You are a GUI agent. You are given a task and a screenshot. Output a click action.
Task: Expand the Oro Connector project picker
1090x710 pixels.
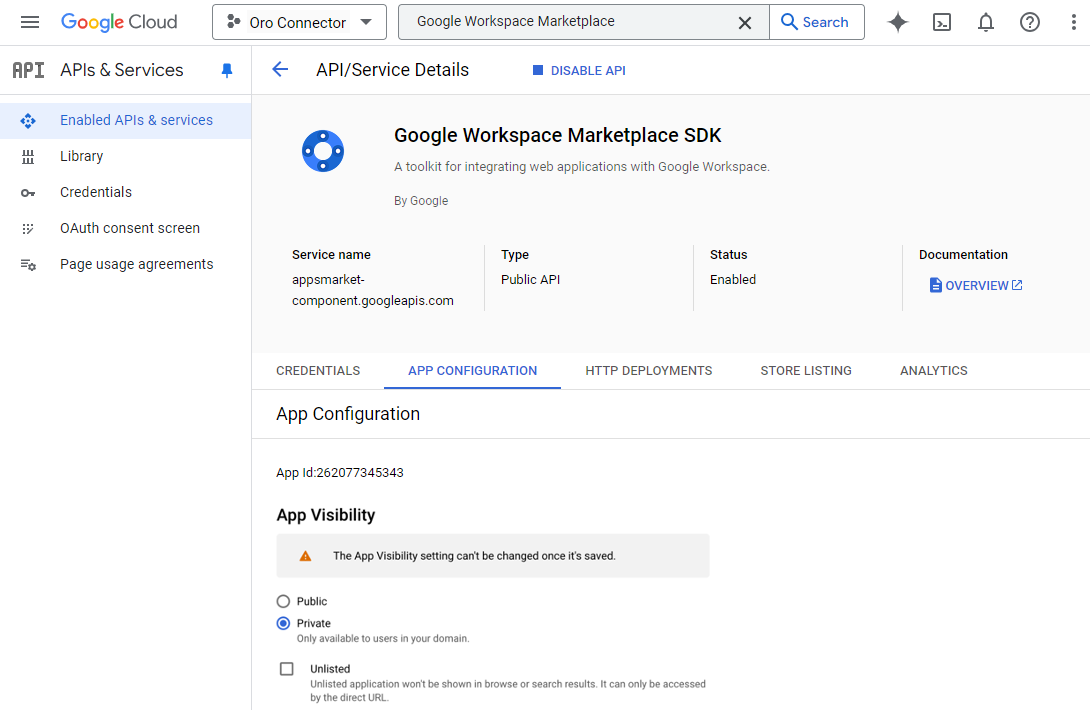click(x=299, y=22)
